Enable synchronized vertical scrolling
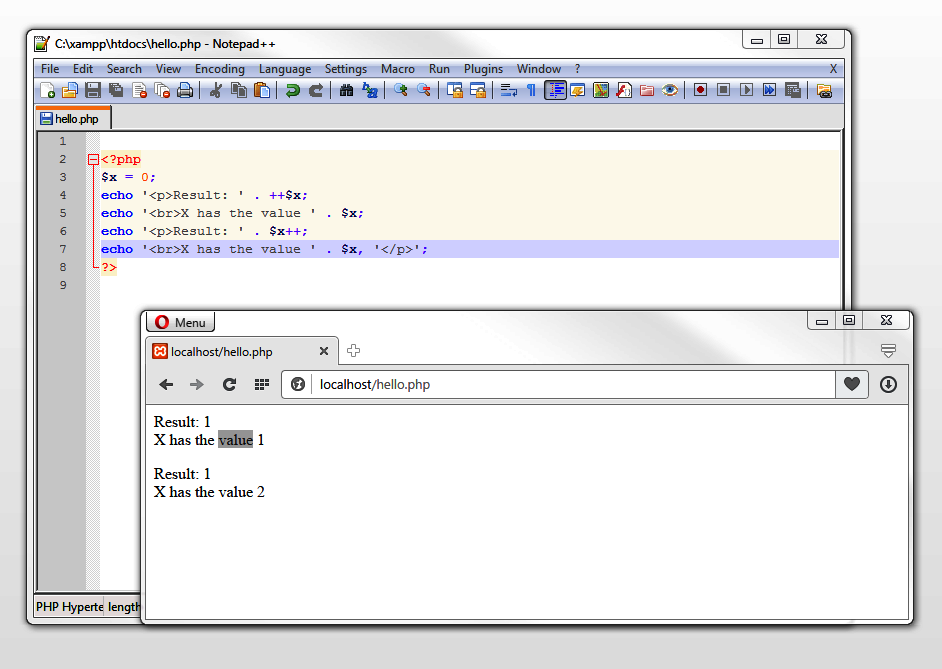This screenshot has height=669, width=942. (455, 90)
